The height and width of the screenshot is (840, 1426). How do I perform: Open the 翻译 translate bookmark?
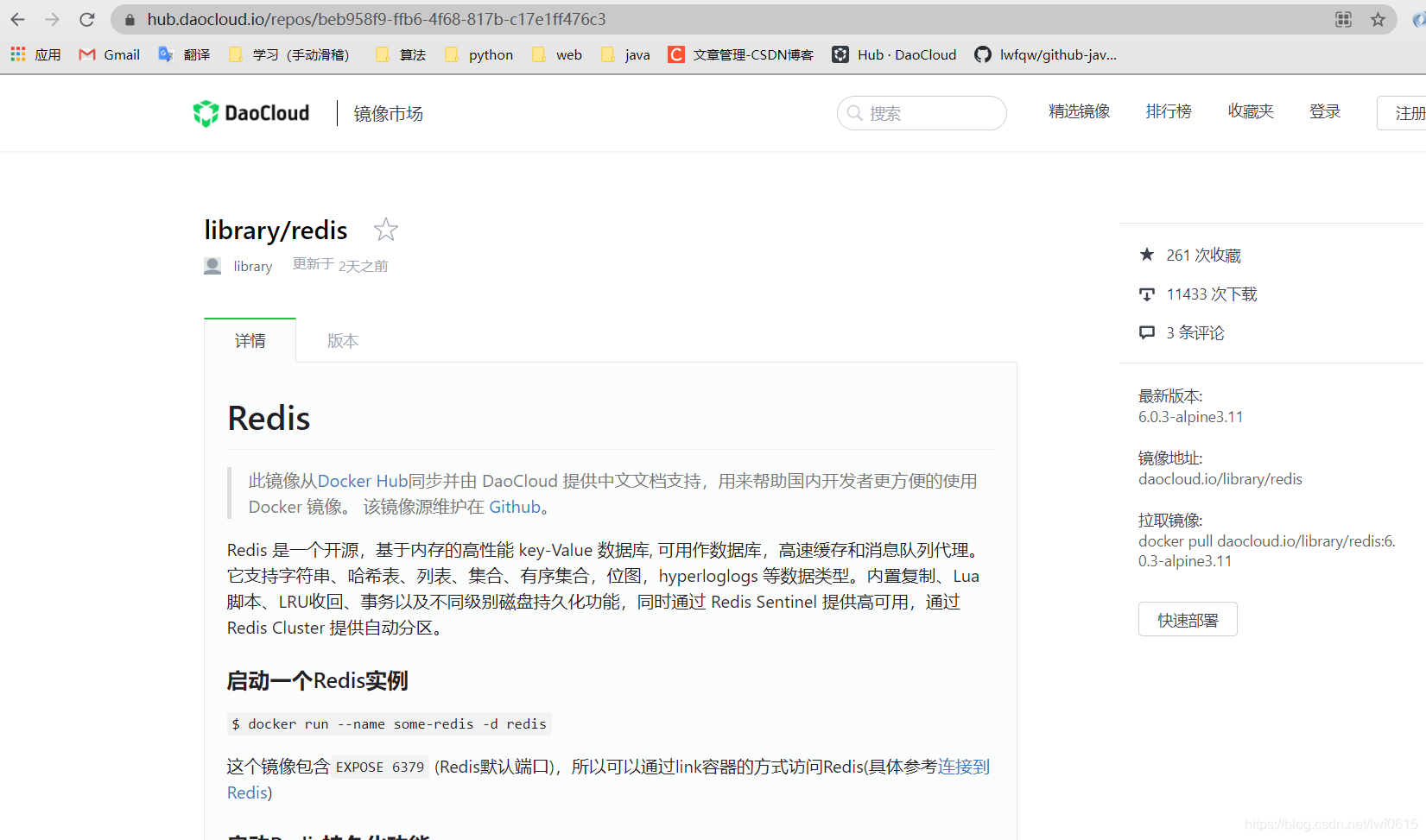185,54
